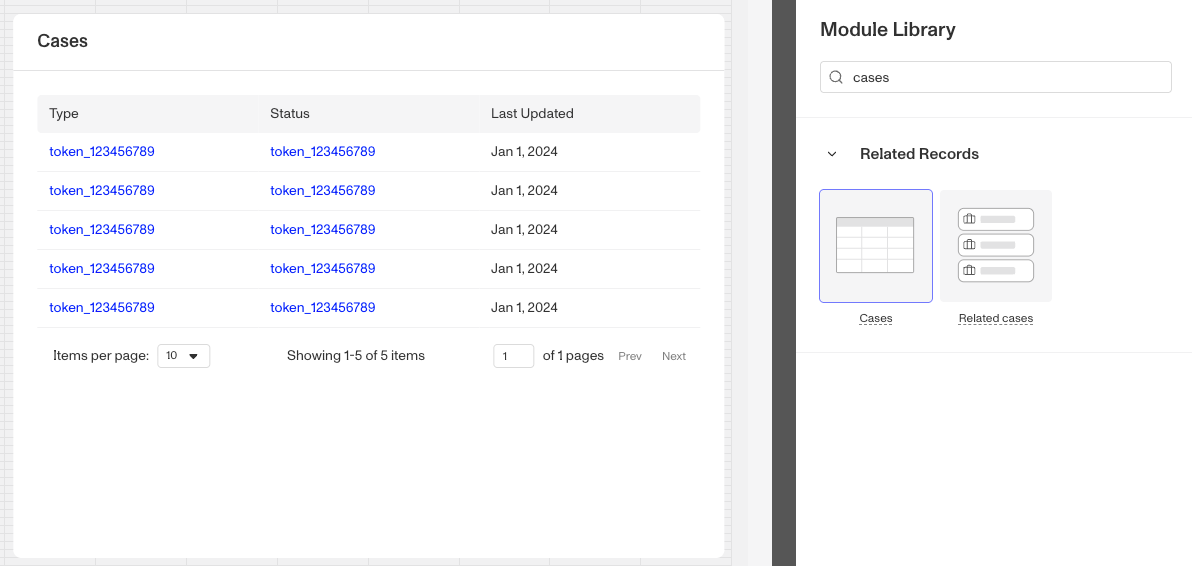Select the Related cases list module thumbnail
The height and width of the screenshot is (566, 1192).
tap(996, 246)
